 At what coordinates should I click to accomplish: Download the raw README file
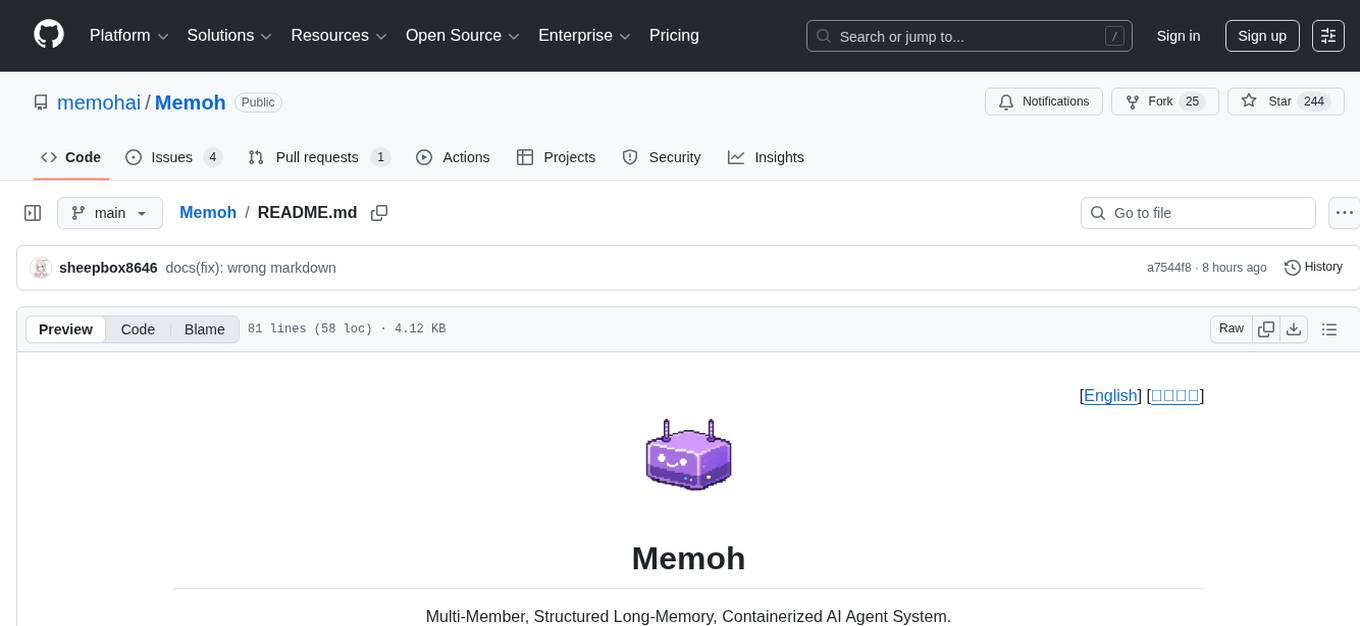coord(1294,328)
